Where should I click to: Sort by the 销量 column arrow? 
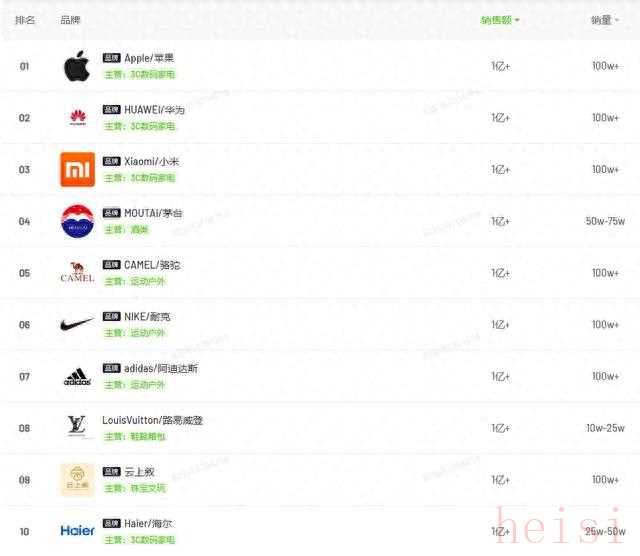616,20
